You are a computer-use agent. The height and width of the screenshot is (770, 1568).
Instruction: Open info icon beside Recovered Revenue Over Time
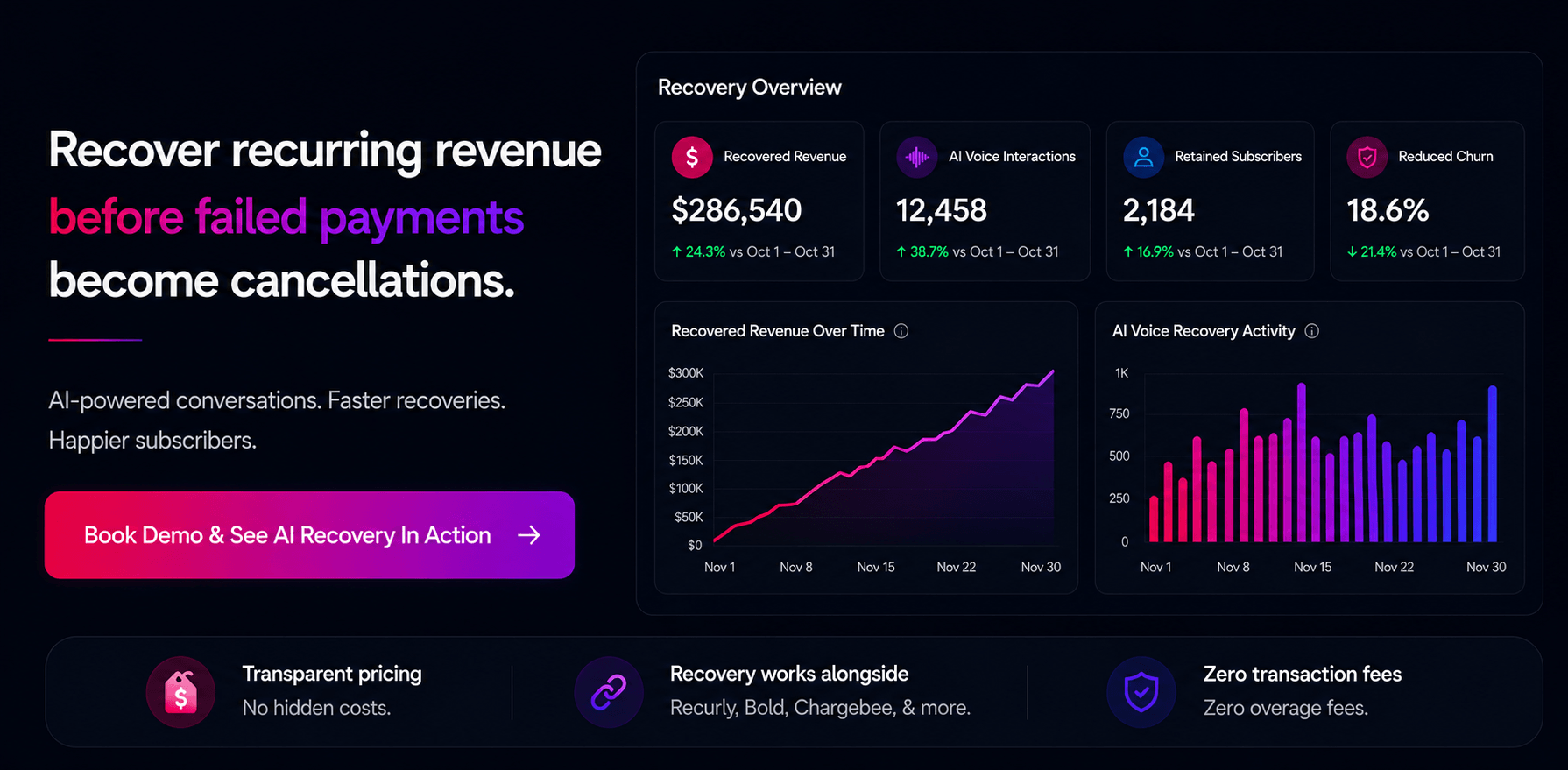[x=901, y=331]
